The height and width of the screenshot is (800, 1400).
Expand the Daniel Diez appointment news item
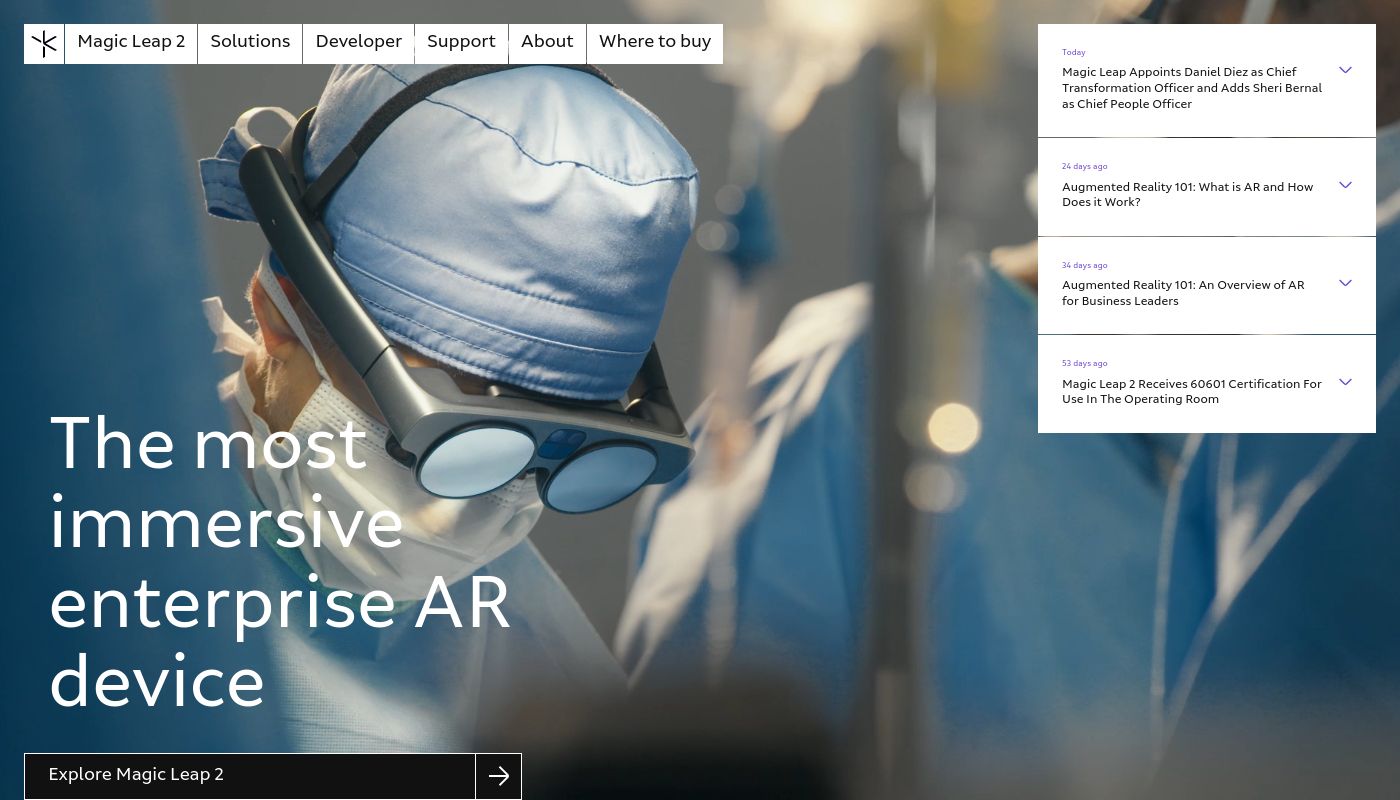click(x=1345, y=70)
